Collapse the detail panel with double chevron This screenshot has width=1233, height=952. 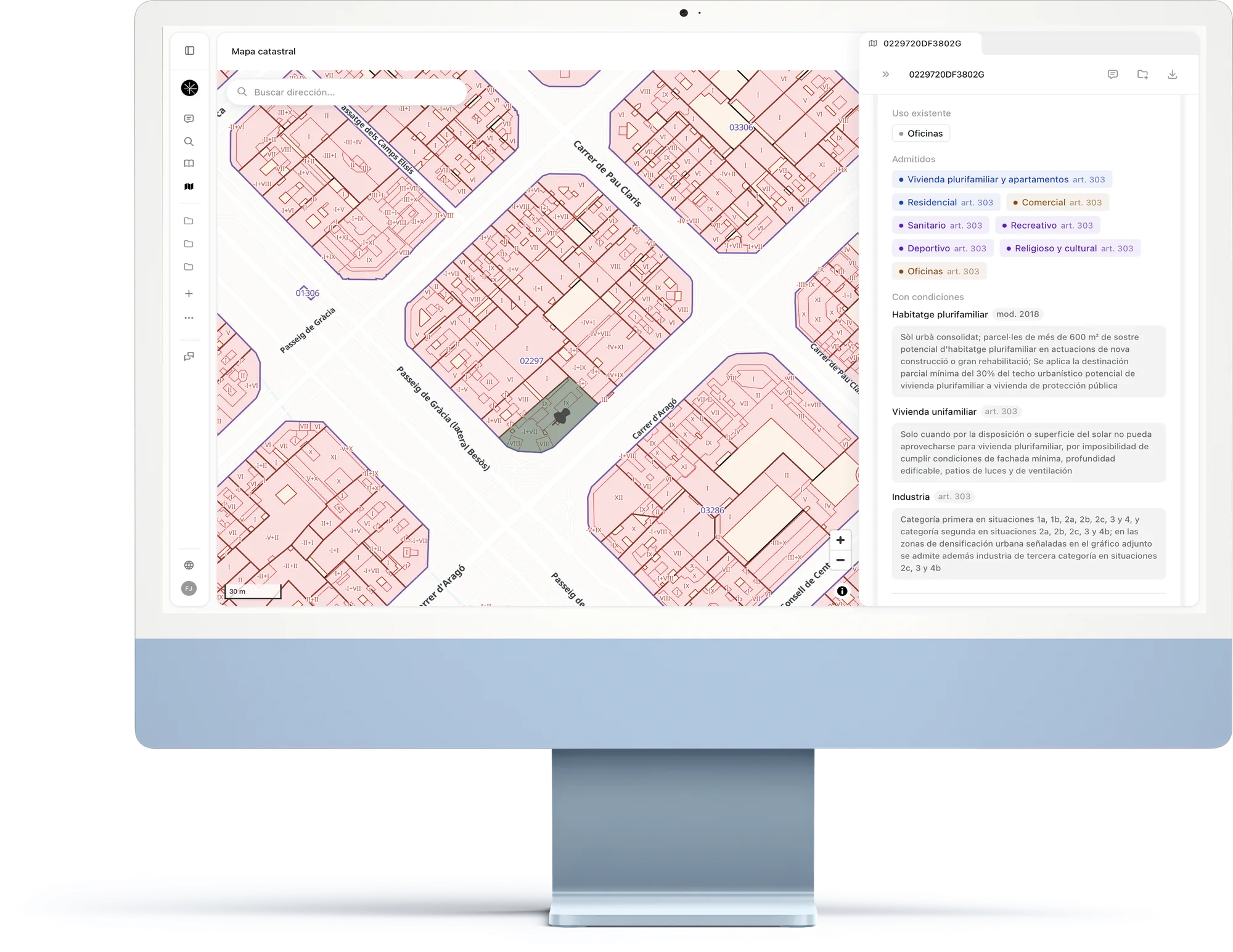[x=886, y=74]
